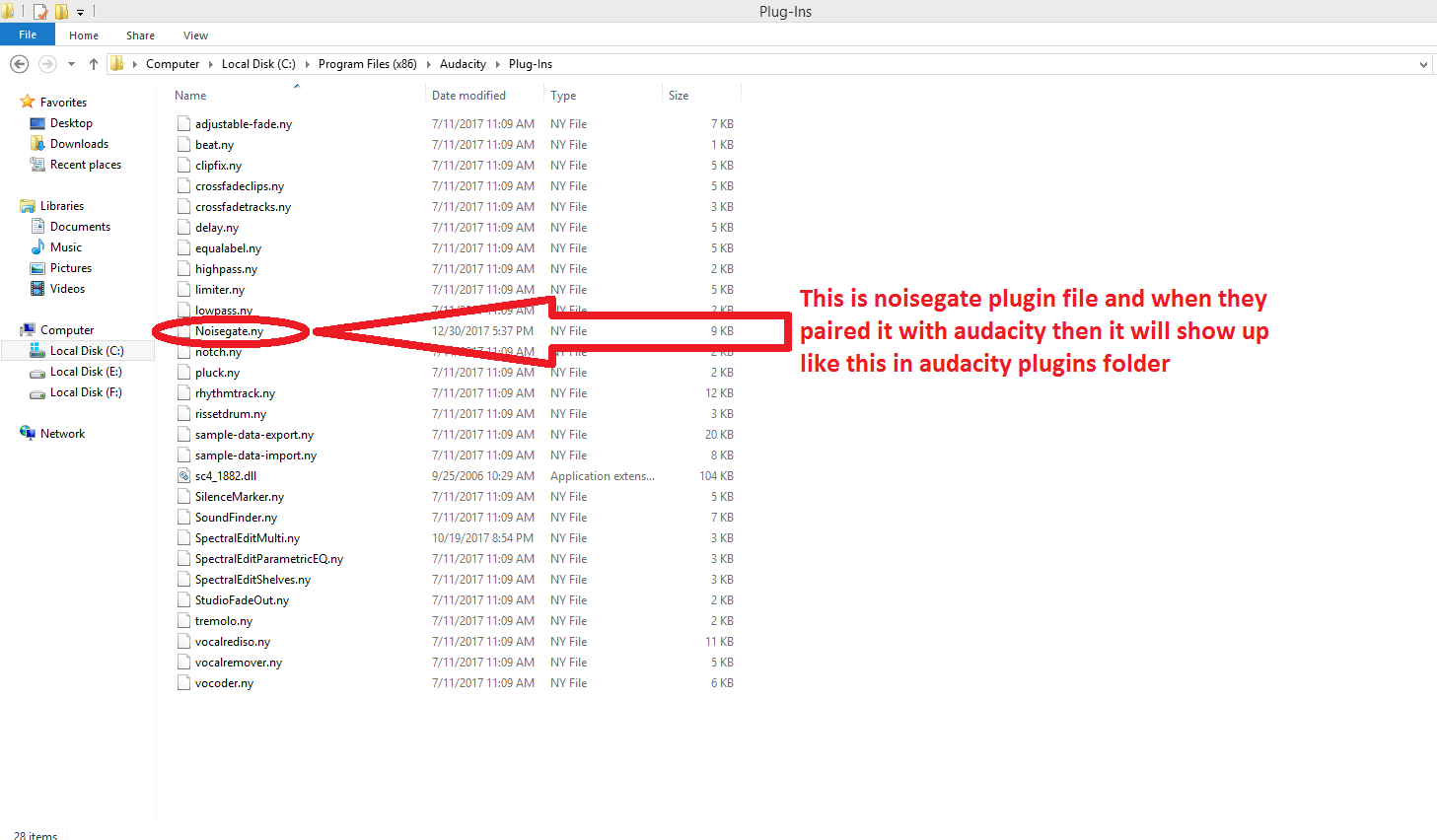Open the View ribbon tab

(x=195, y=35)
